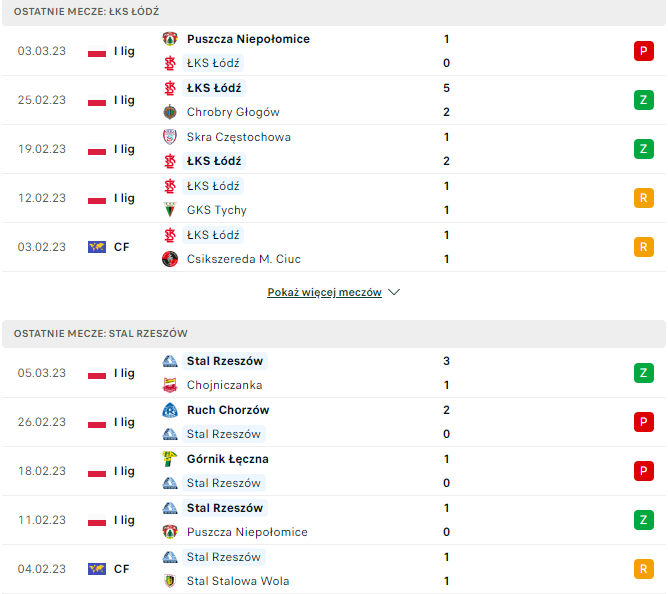
Task: Click the green Z badge for 05.03.23
Action: pos(643,373)
